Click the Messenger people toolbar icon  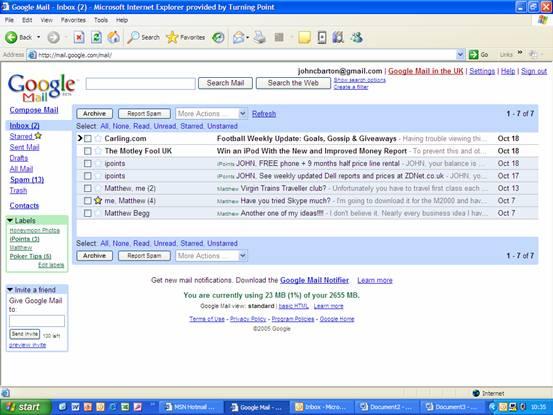click(x=357, y=37)
